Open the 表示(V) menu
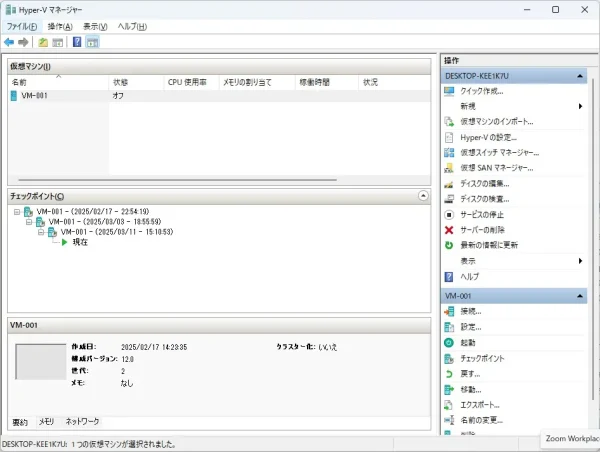This screenshot has width=600, height=452. [95, 26]
